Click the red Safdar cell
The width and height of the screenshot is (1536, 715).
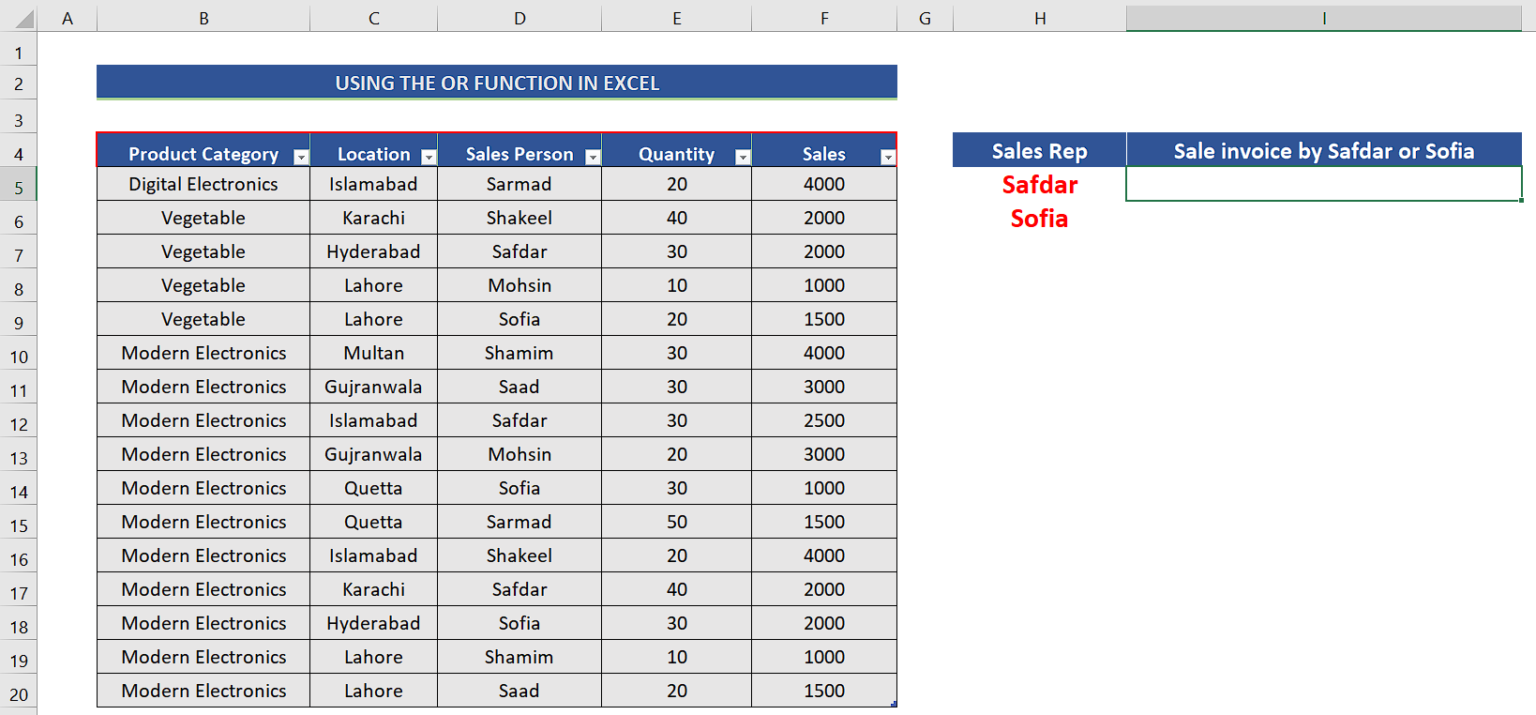pos(1039,184)
